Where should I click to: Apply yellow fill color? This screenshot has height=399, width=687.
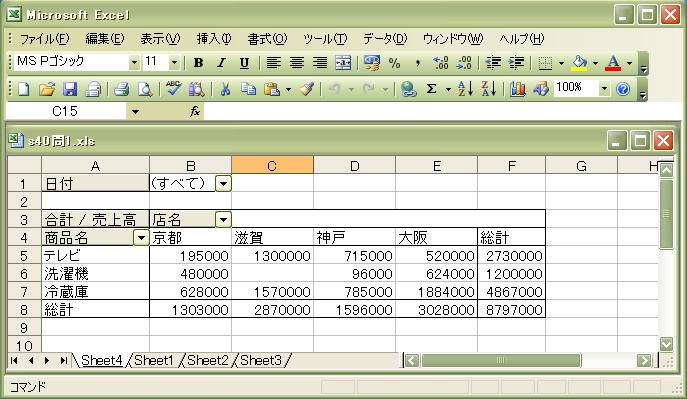(x=579, y=63)
